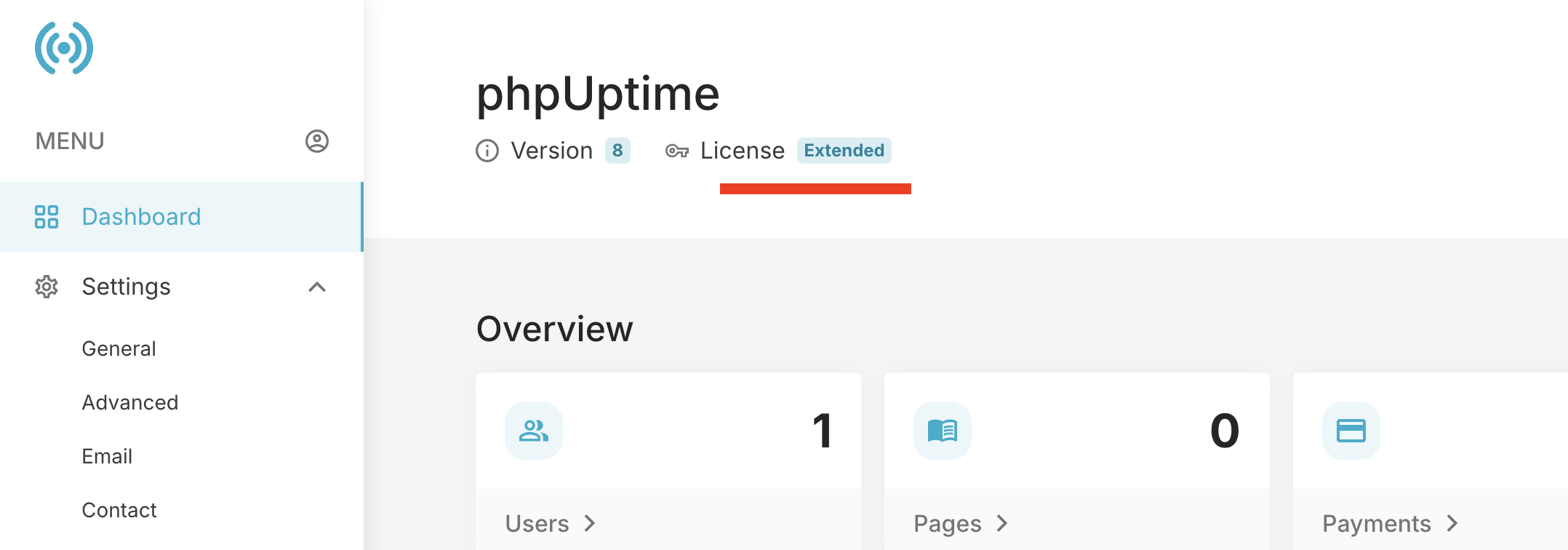Click the Overview heading
Screen dimensions: 1568x550
coord(554,329)
